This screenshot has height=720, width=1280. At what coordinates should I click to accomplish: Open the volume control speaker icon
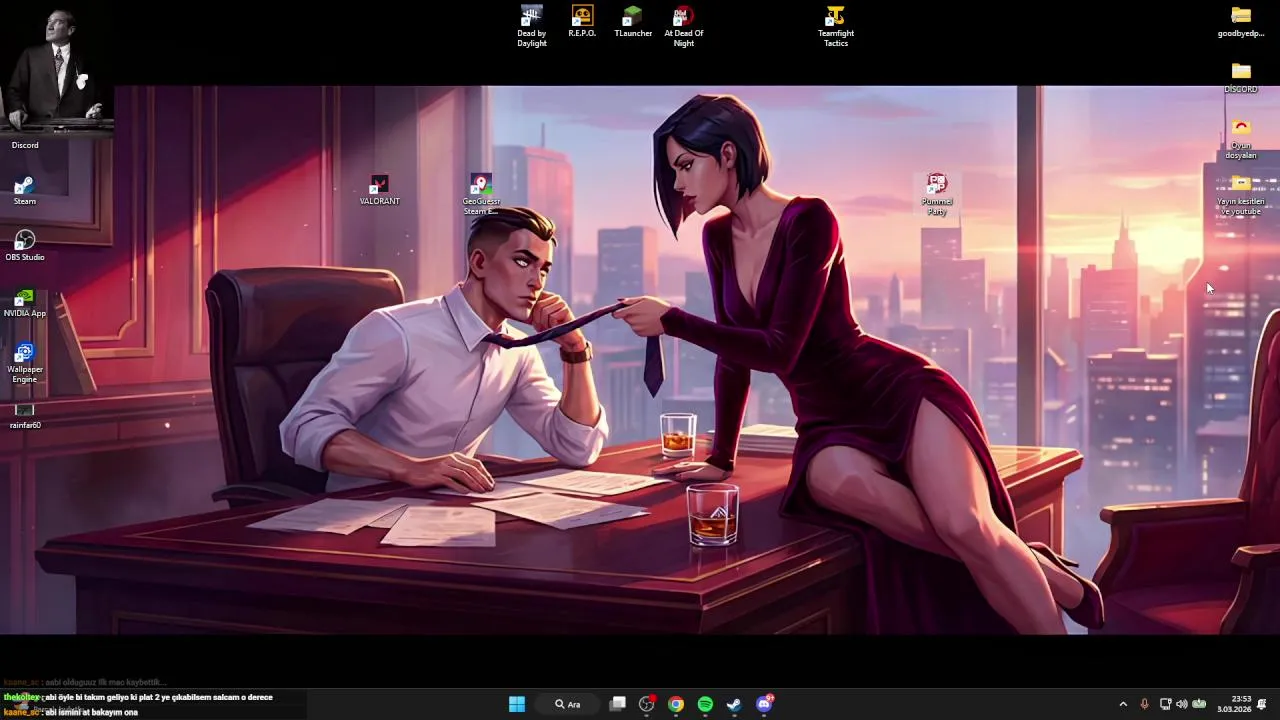tap(1182, 704)
